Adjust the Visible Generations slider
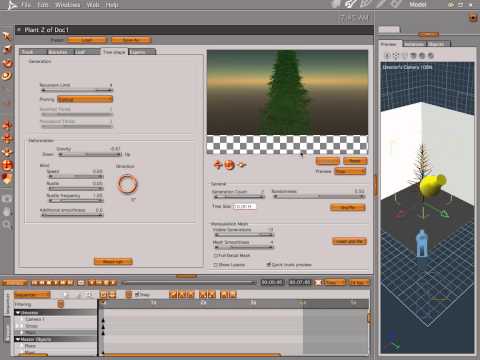This screenshot has height=360, width=480. (x=244, y=235)
